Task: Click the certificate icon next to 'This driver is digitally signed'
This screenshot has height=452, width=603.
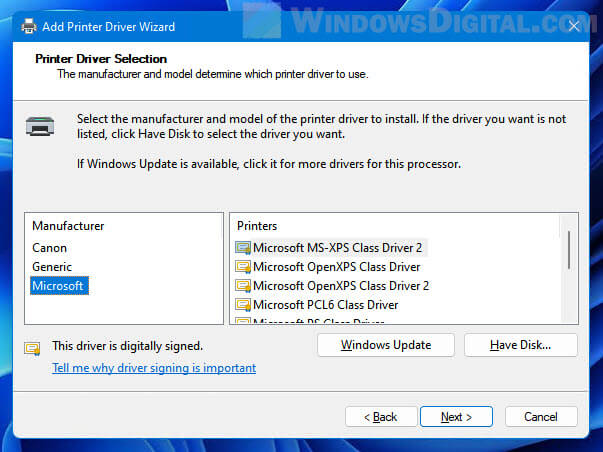Action: [x=32, y=348]
